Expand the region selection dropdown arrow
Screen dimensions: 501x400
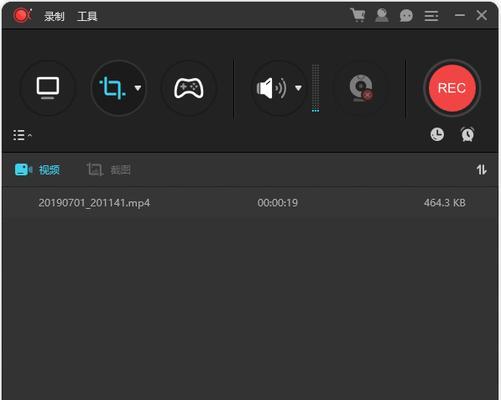click(138, 88)
